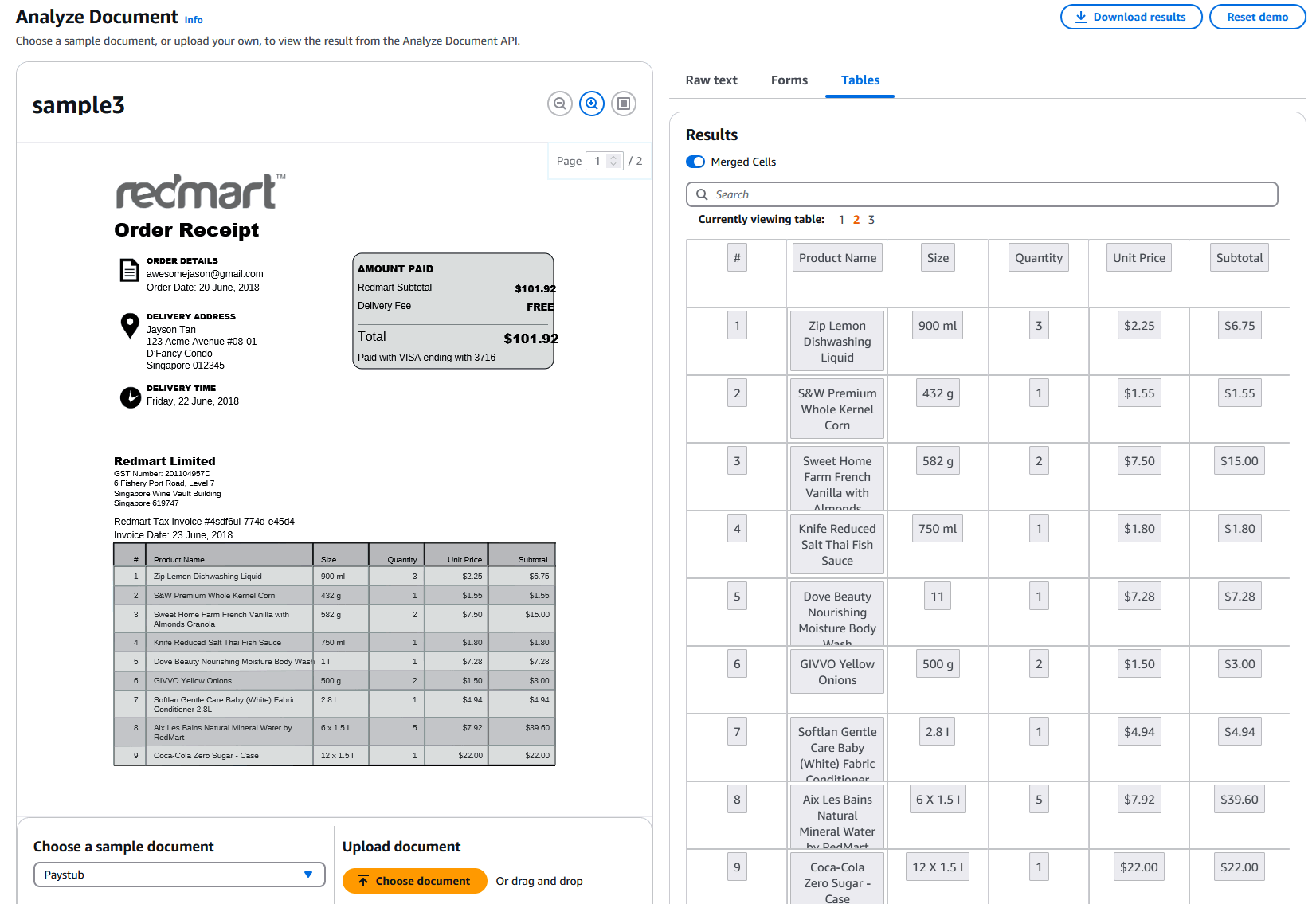Image resolution: width=1316 pixels, height=904 pixels.
Task: Click the AMOUNT PAID box in document preview
Action: click(x=453, y=311)
